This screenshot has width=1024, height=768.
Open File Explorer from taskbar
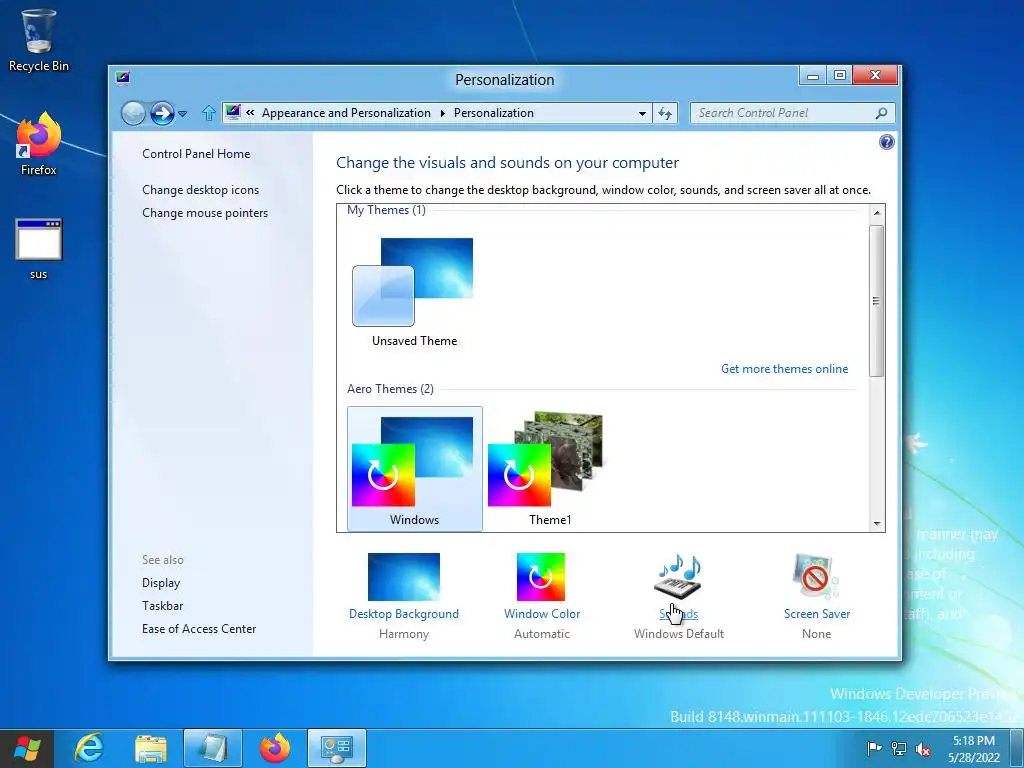pyautogui.click(x=151, y=748)
